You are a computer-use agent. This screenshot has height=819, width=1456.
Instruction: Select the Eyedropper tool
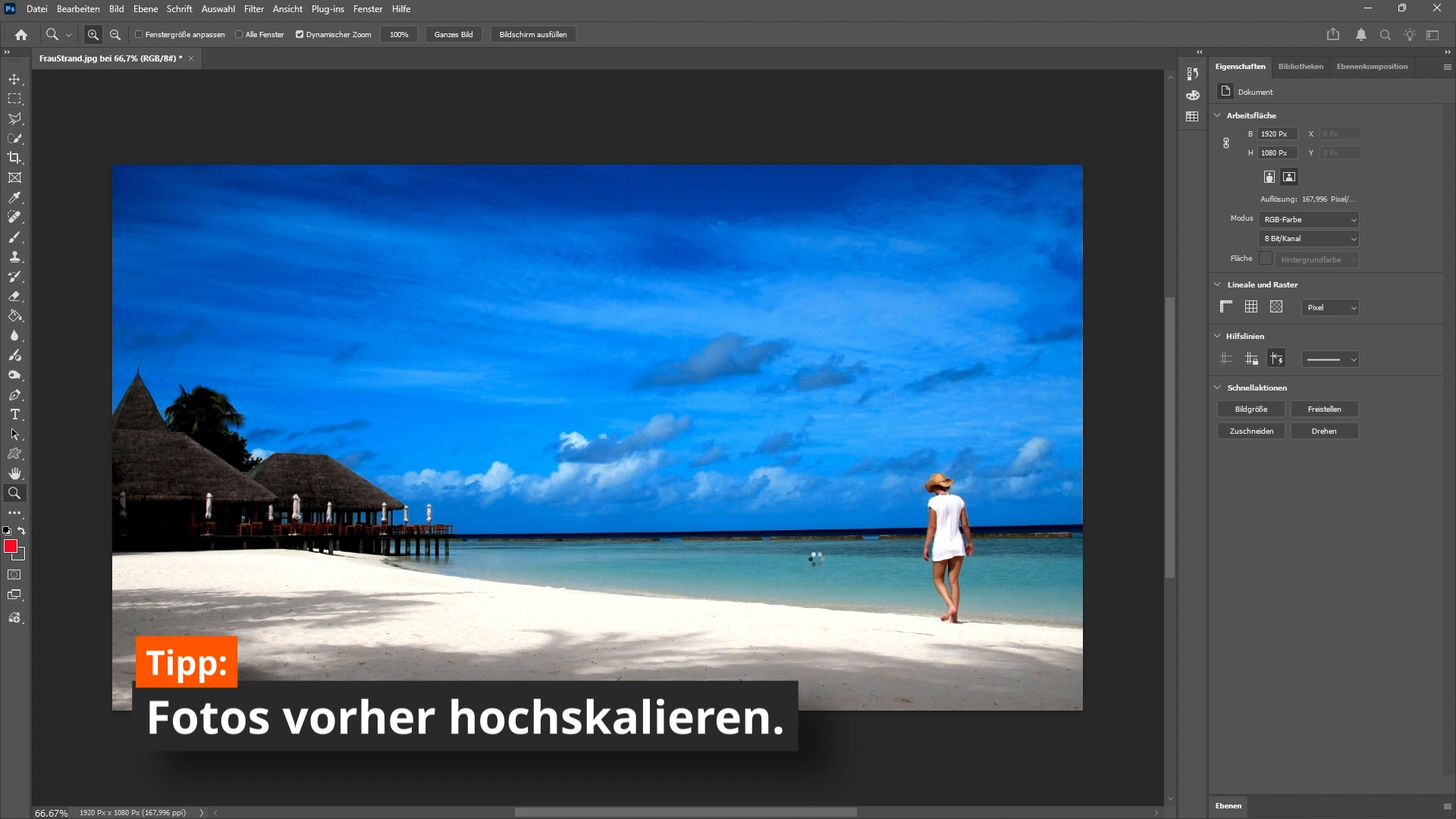coord(14,197)
